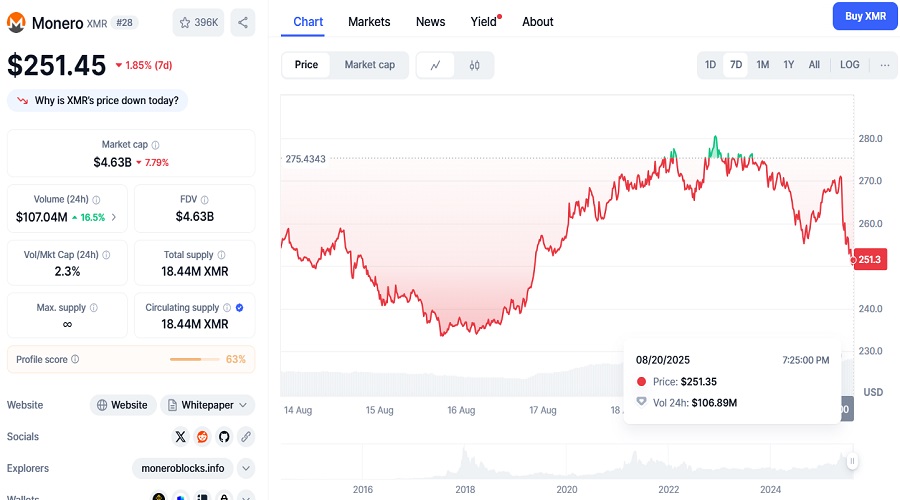Screen dimensions: 900x500
Task: Click the 16 Aug date axis label
Action: [461, 410]
